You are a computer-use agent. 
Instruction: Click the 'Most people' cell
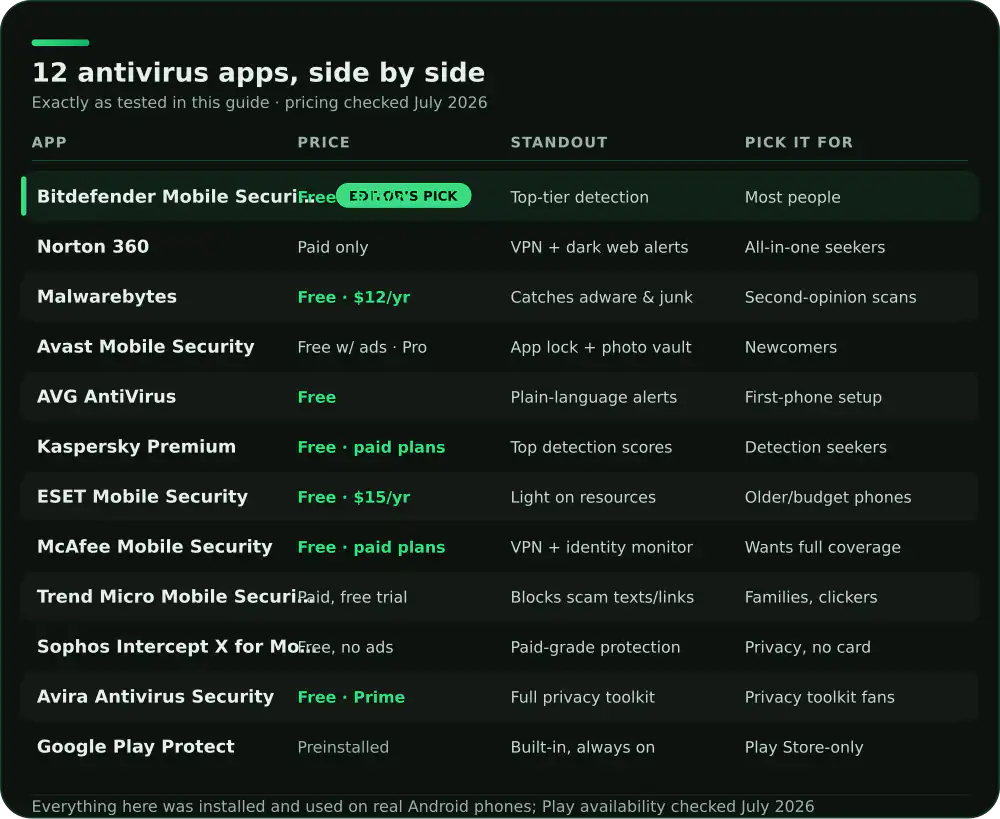(793, 197)
